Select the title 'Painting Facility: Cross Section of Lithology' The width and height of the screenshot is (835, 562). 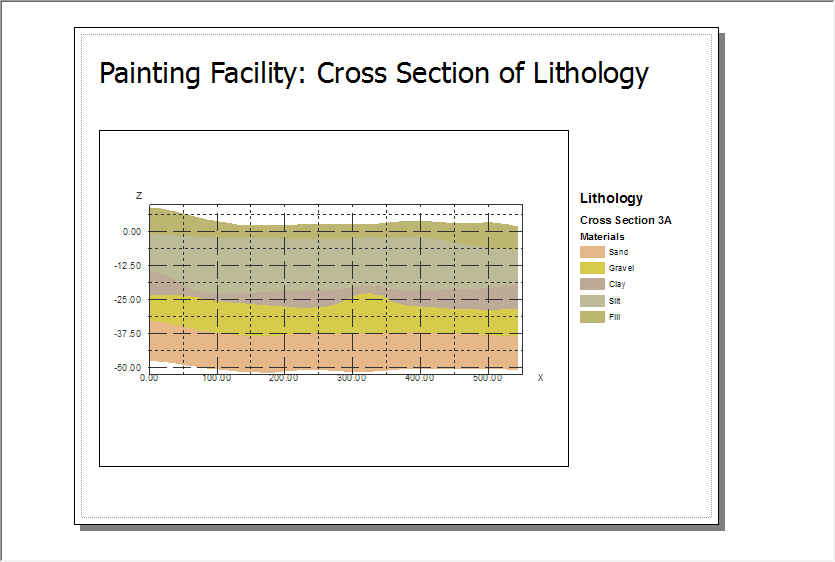[x=374, y=74]
